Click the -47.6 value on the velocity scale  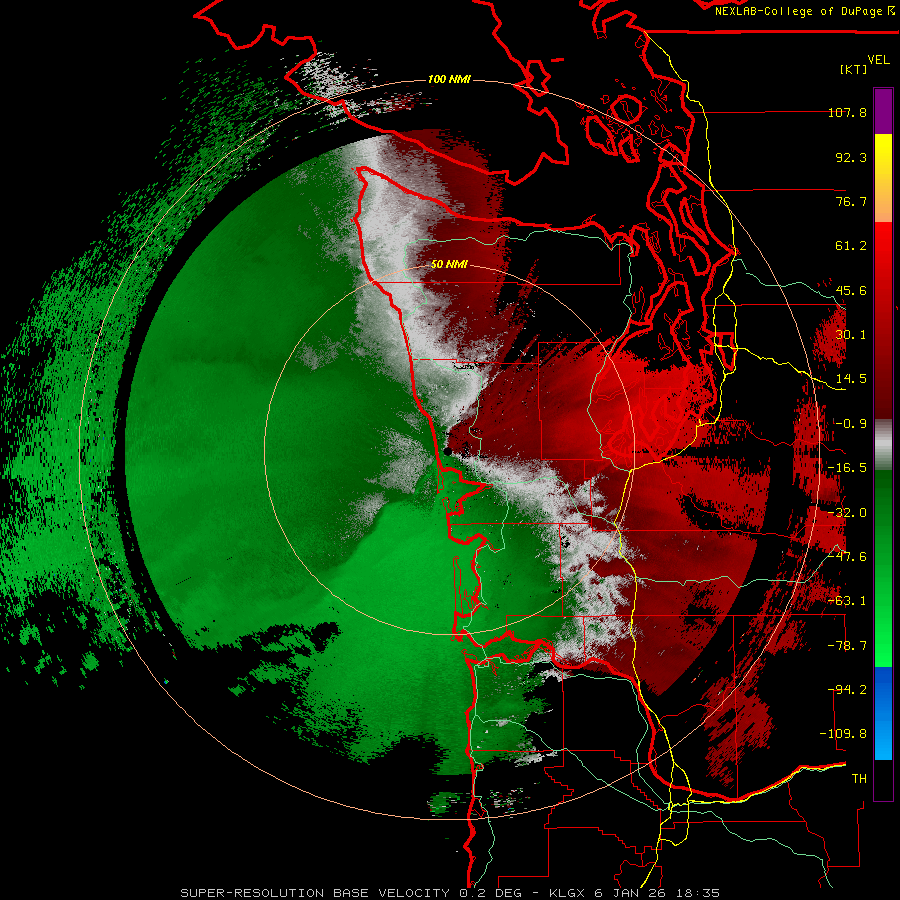click(x=847, y=557)
